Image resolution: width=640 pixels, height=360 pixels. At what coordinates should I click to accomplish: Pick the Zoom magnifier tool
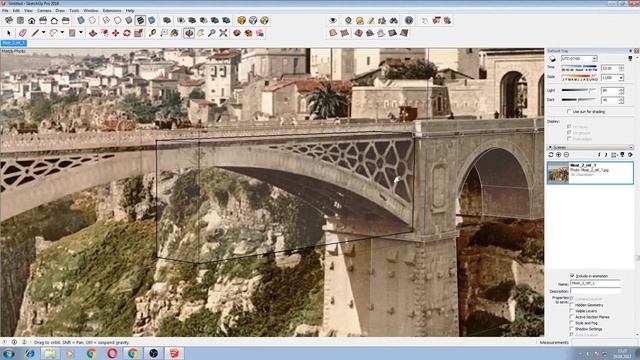tap(212, 33)
